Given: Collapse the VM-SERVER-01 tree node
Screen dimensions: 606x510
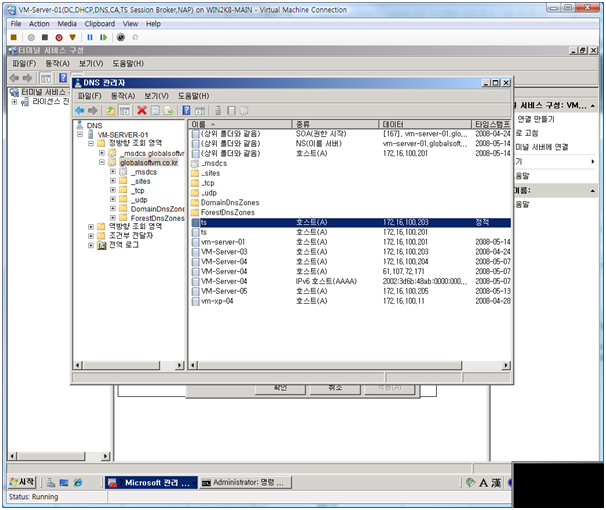Looking at the screenshot, I should (80, 134).
